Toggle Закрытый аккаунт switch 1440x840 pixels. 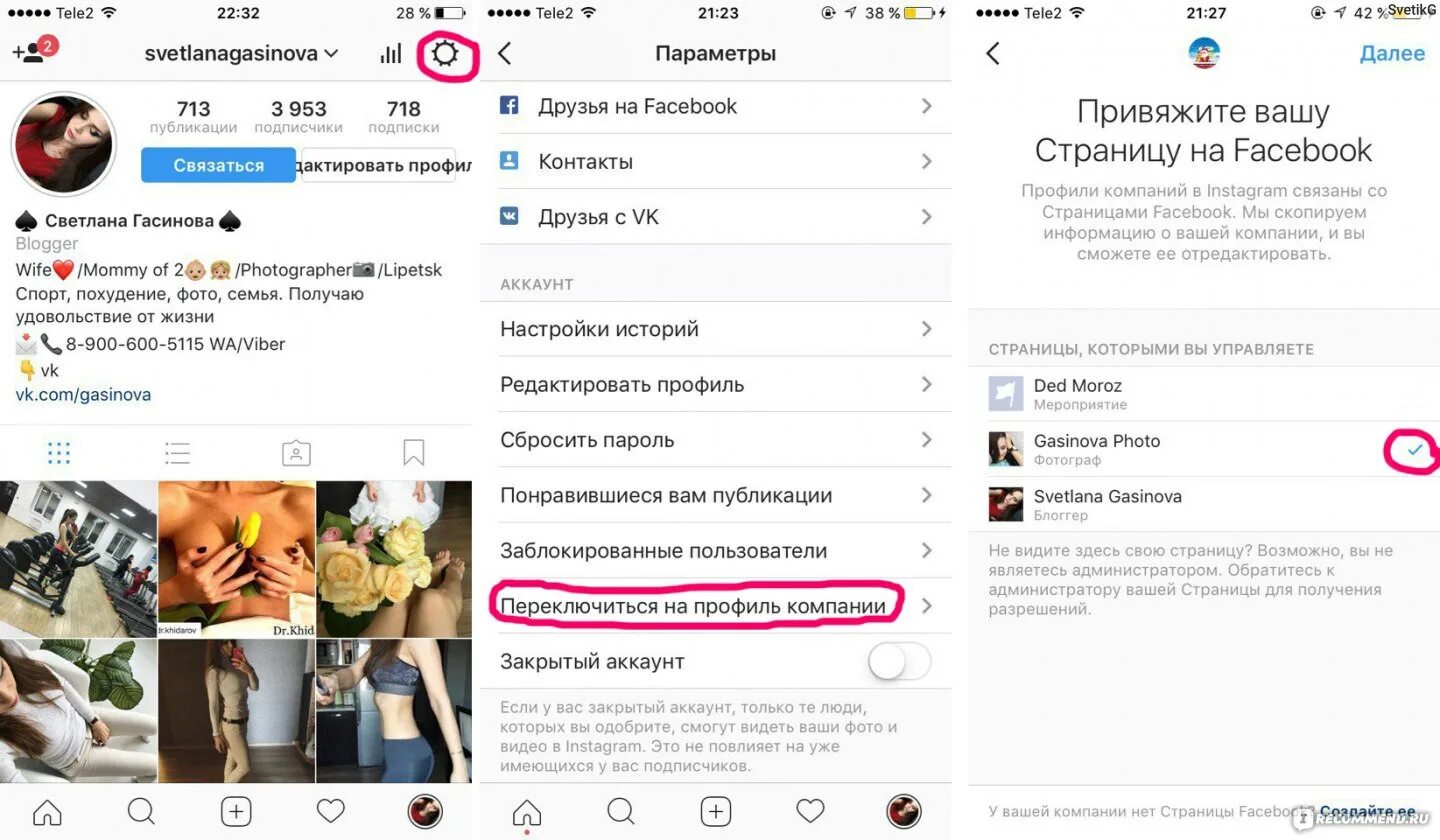(x=899, y=661)
